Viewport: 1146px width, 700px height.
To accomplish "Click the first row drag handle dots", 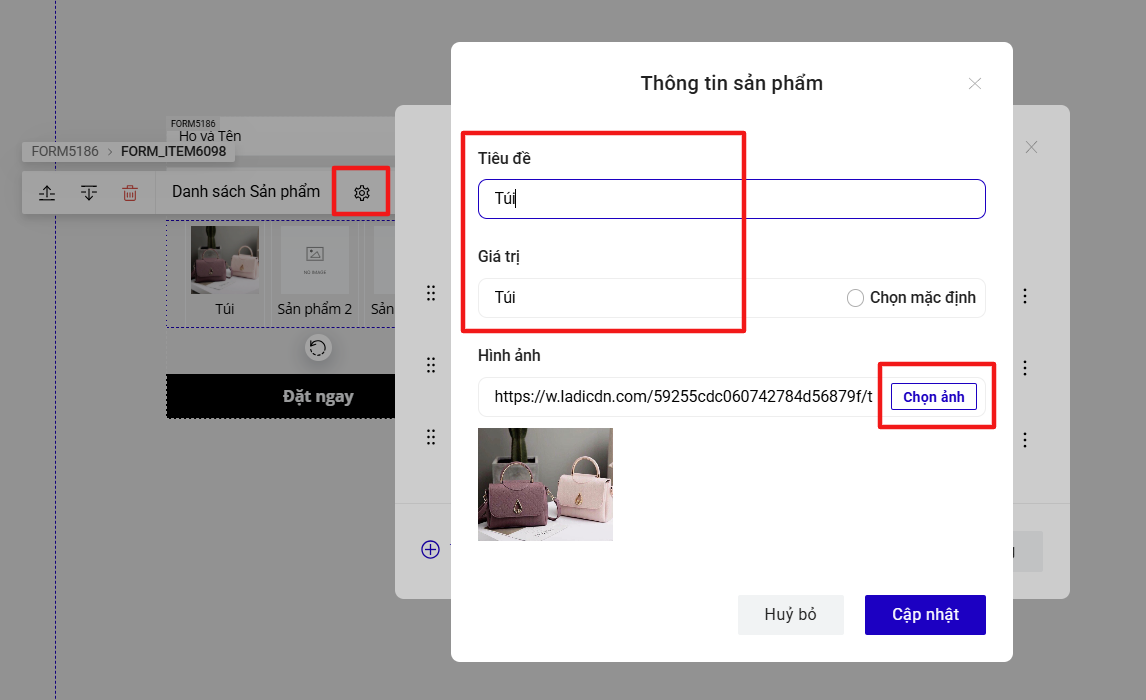I will (x=431, y=293).
